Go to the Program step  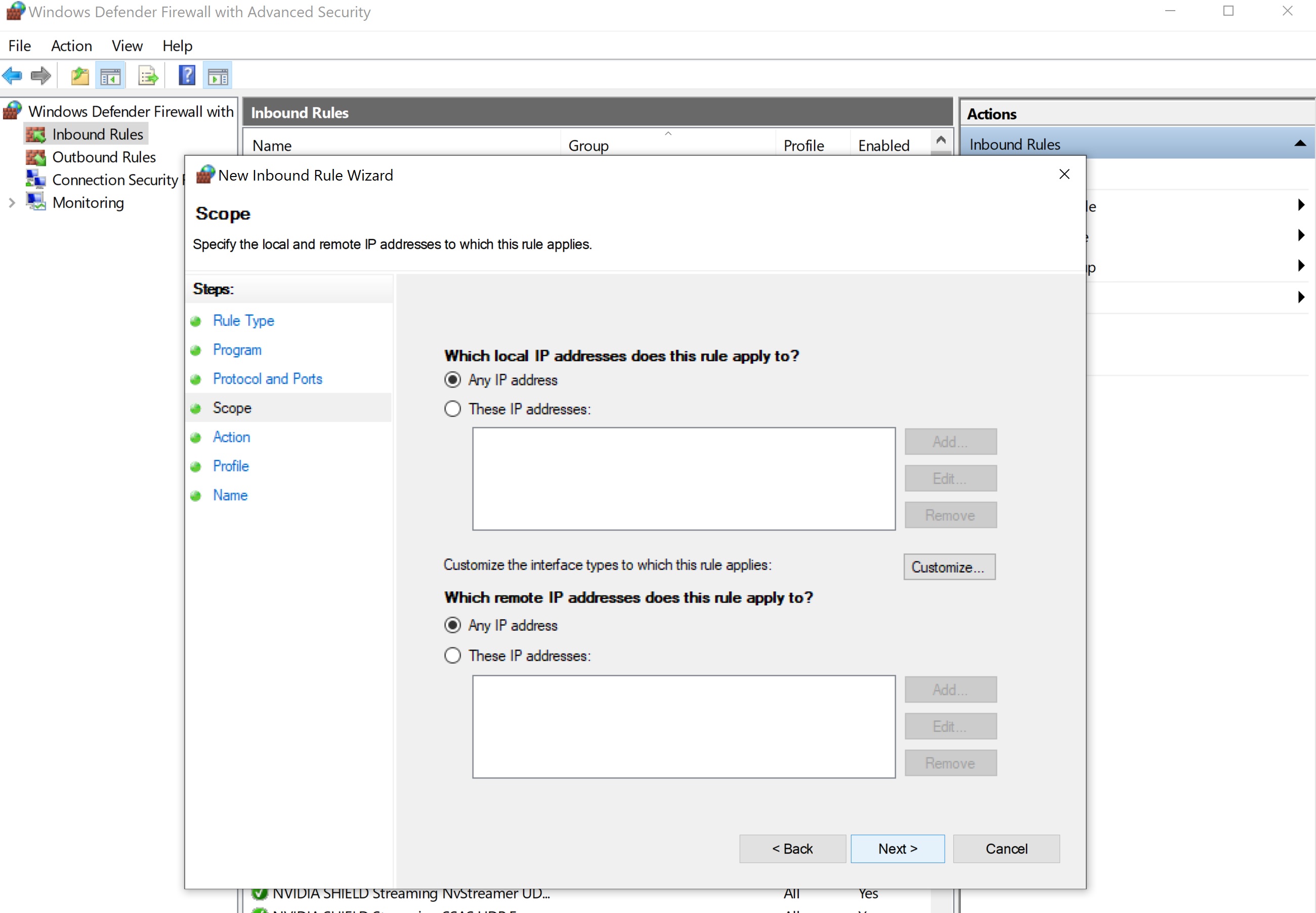[x=237, y=350]
